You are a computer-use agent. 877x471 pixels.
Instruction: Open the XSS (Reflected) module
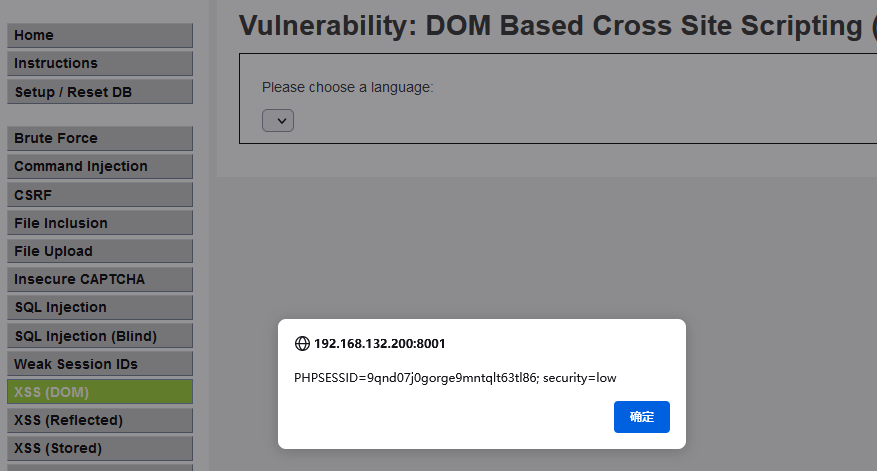(x=99, y=420)
